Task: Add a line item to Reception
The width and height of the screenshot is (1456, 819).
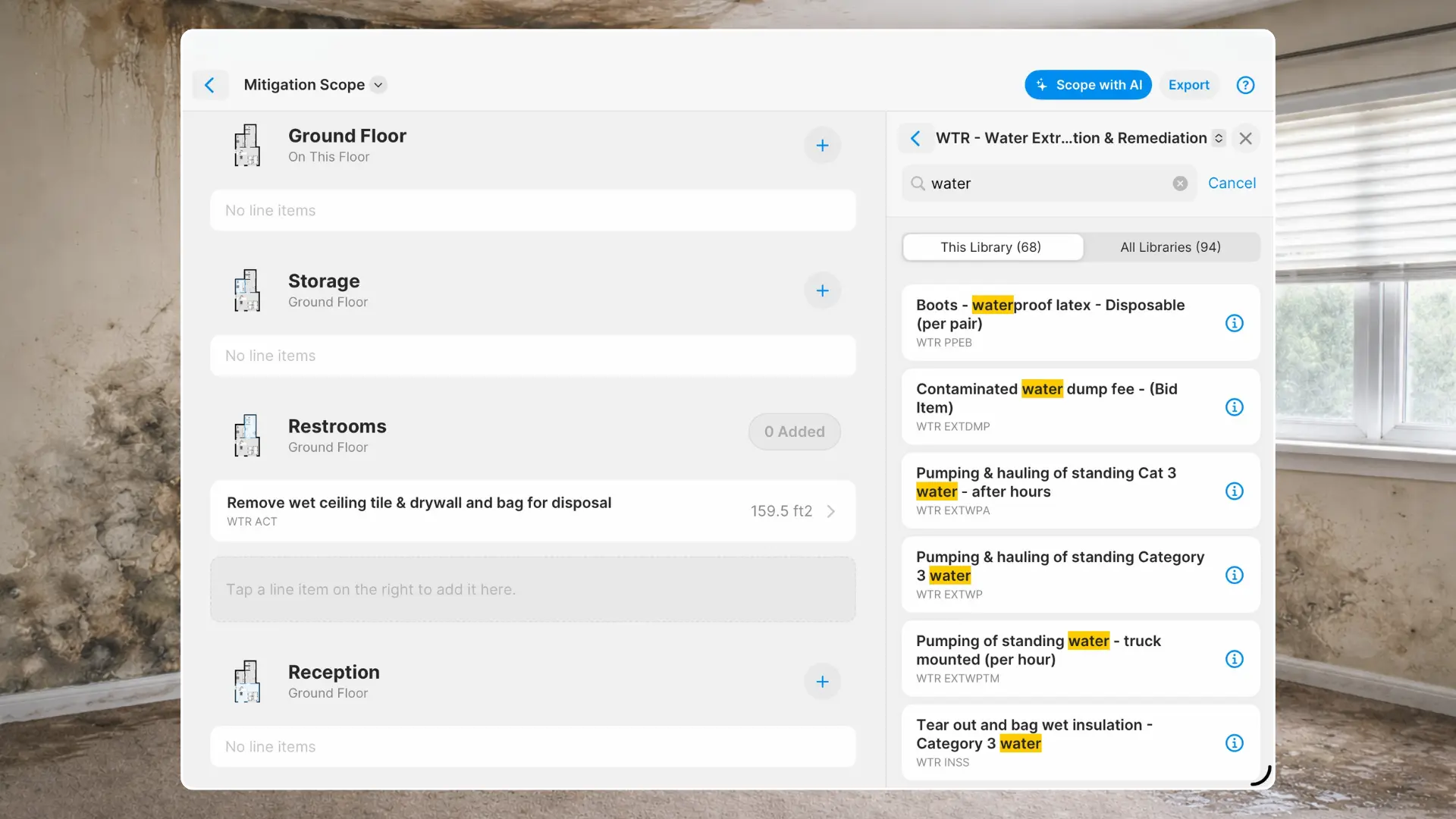Action: tap(823, 682)
